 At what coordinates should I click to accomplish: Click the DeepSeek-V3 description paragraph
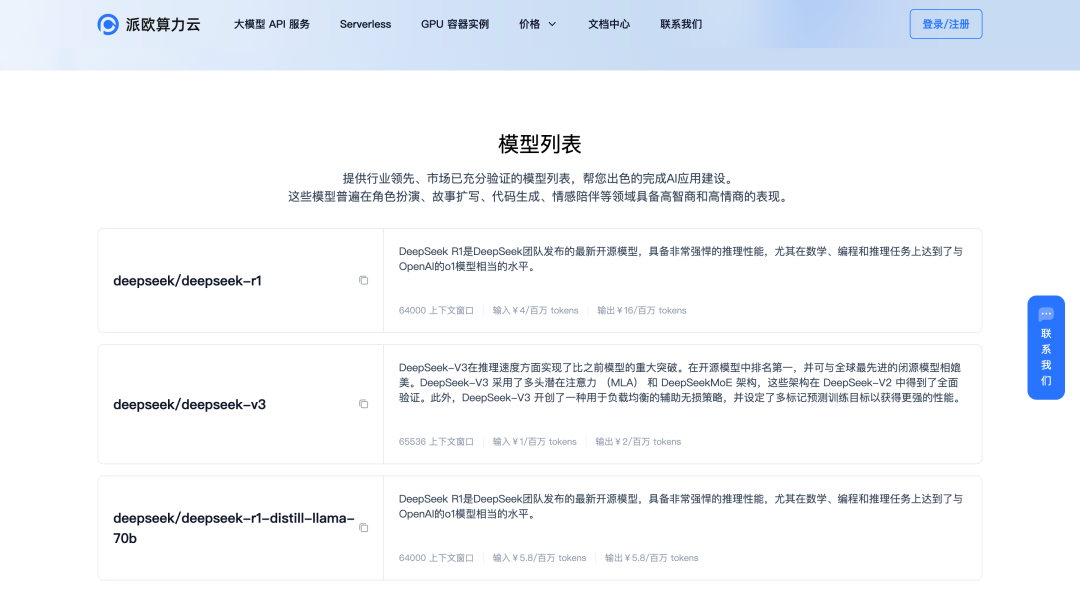[x=681, y=383]
